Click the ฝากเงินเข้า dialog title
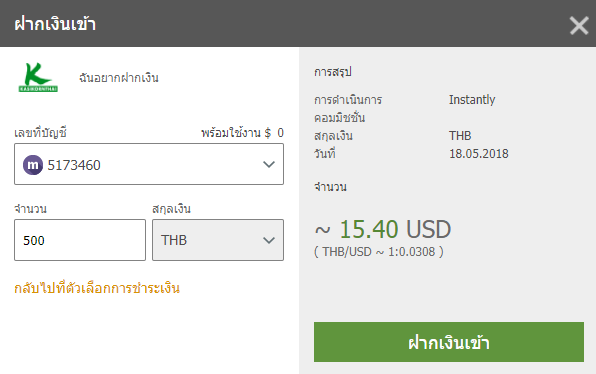Viewport: 596px width, 374px height. click(x=55, y=24)
